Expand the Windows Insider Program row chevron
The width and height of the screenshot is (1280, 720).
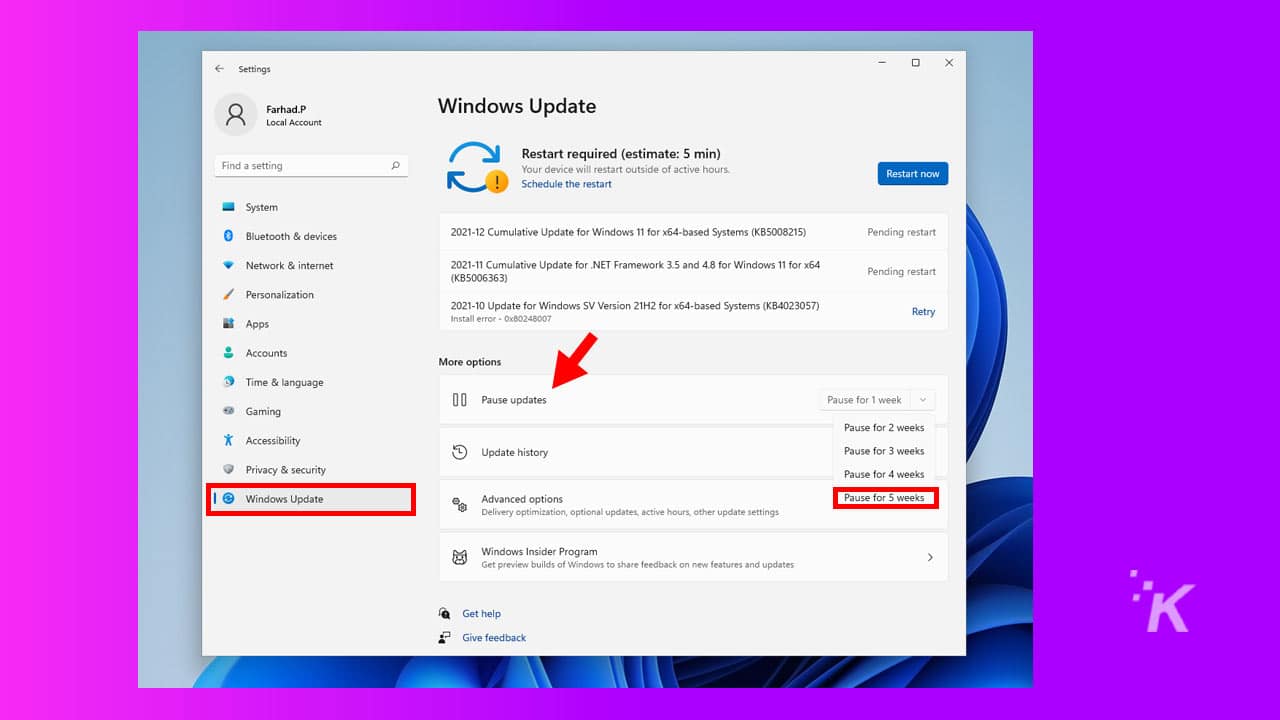point(929,557)
